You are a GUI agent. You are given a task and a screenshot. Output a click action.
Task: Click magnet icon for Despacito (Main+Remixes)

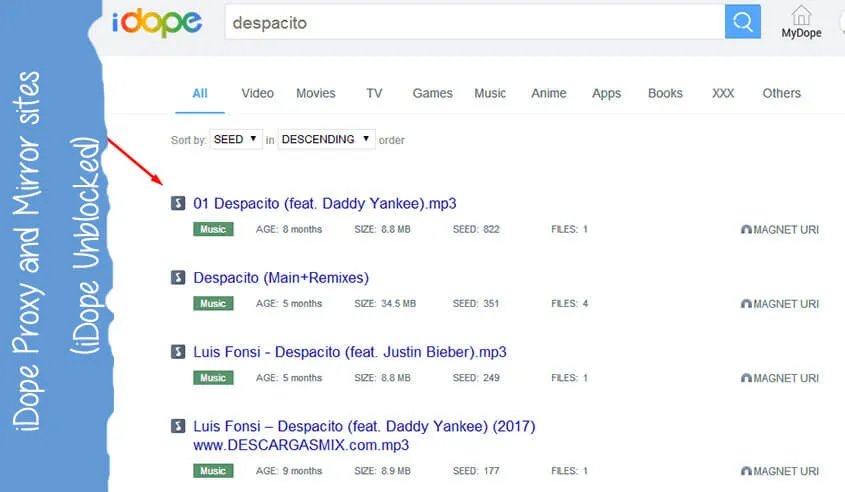click(x=746, y=304)
